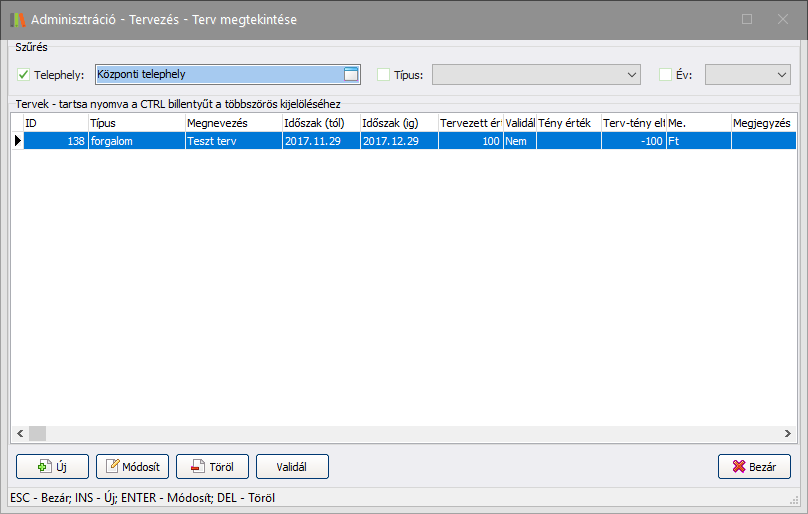Click the Új button with plus icon
Viewport: 808px width, 514px height.
(52, 467)
